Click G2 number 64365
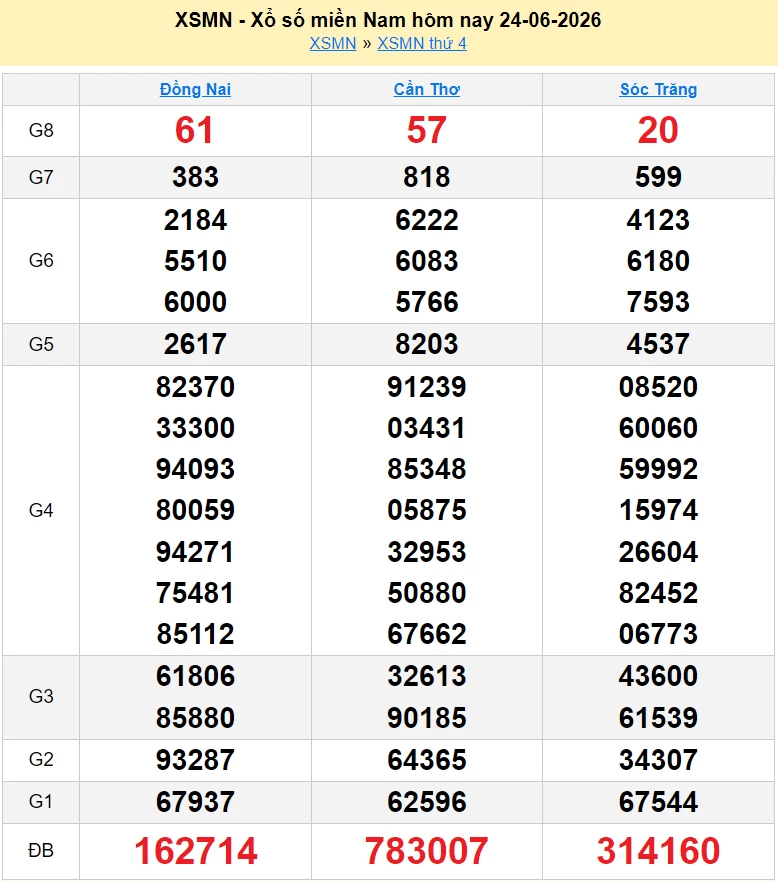Viewport: 778px width, 882px height. click(x=426, y=760)
